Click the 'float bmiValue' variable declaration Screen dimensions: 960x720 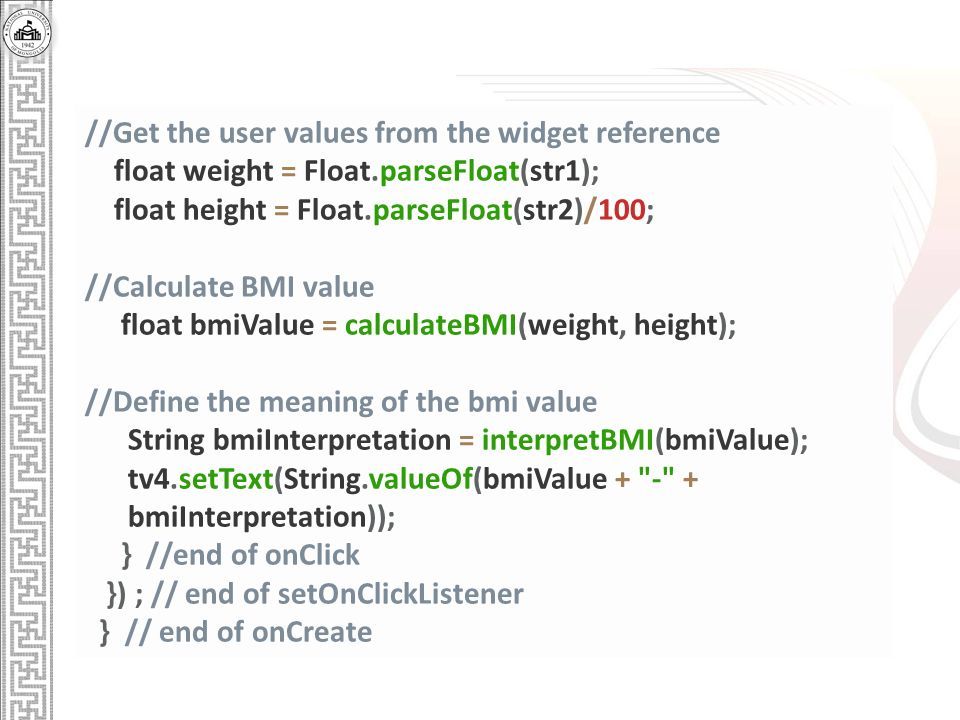pyautogui.click(x=217, y=325)
